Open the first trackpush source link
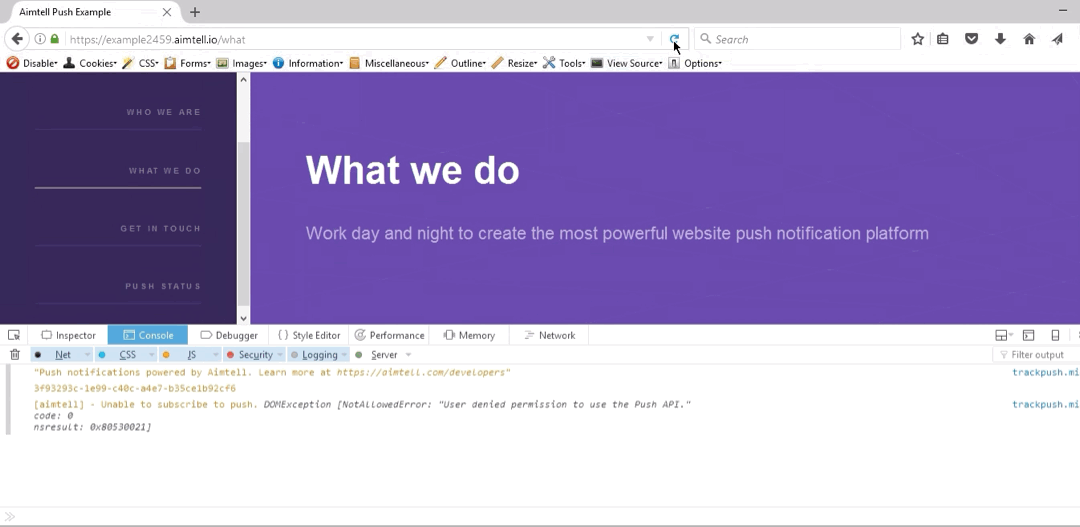The height and width of the screenshot is (527, 1080). pos(1045,372)
